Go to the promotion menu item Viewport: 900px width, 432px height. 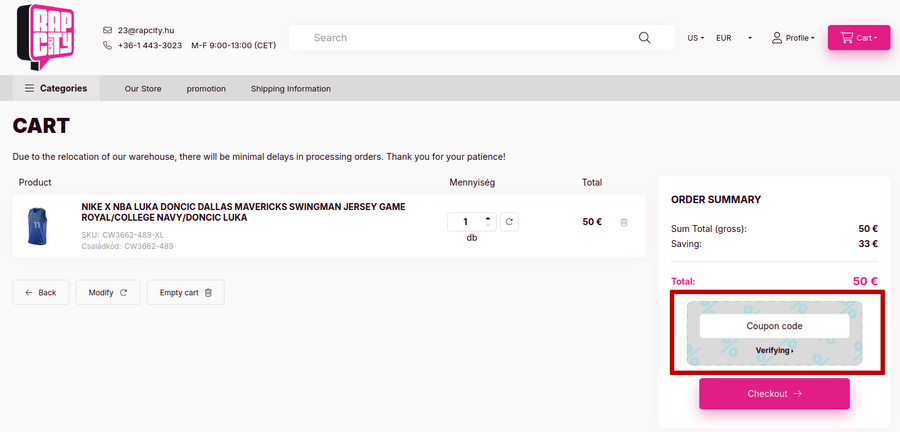(x=206, y=89)
